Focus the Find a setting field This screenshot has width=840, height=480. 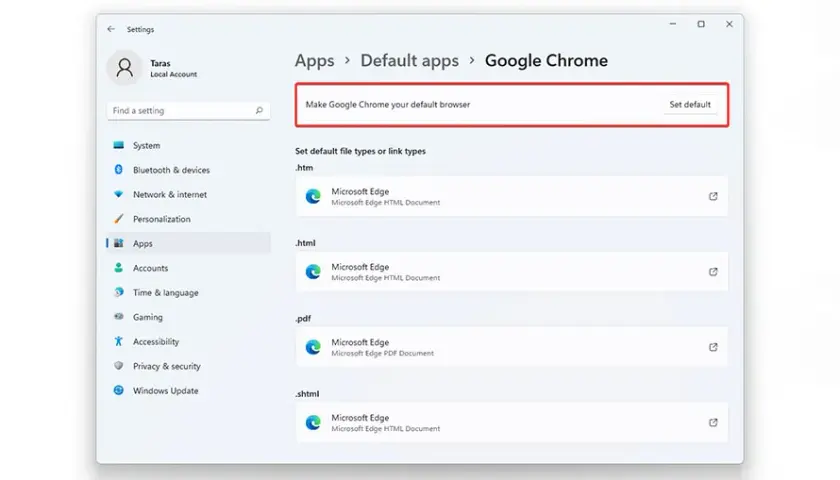point(188,110)
